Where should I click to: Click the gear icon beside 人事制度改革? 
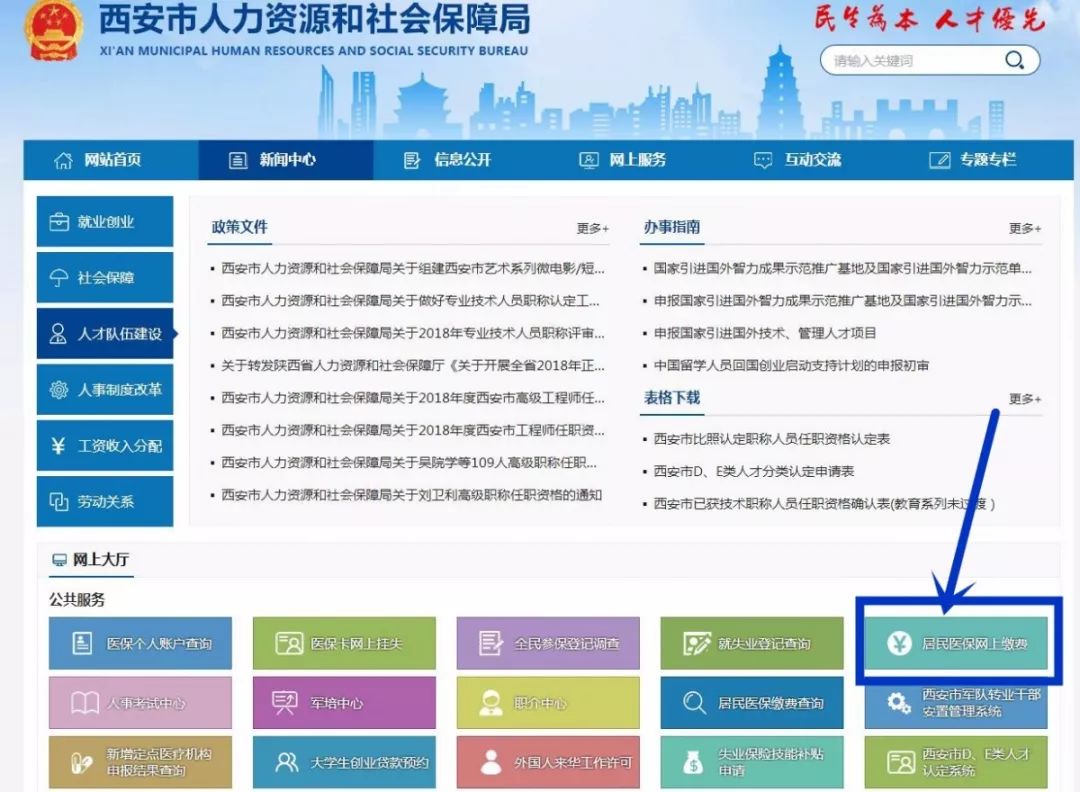[59, 390]
